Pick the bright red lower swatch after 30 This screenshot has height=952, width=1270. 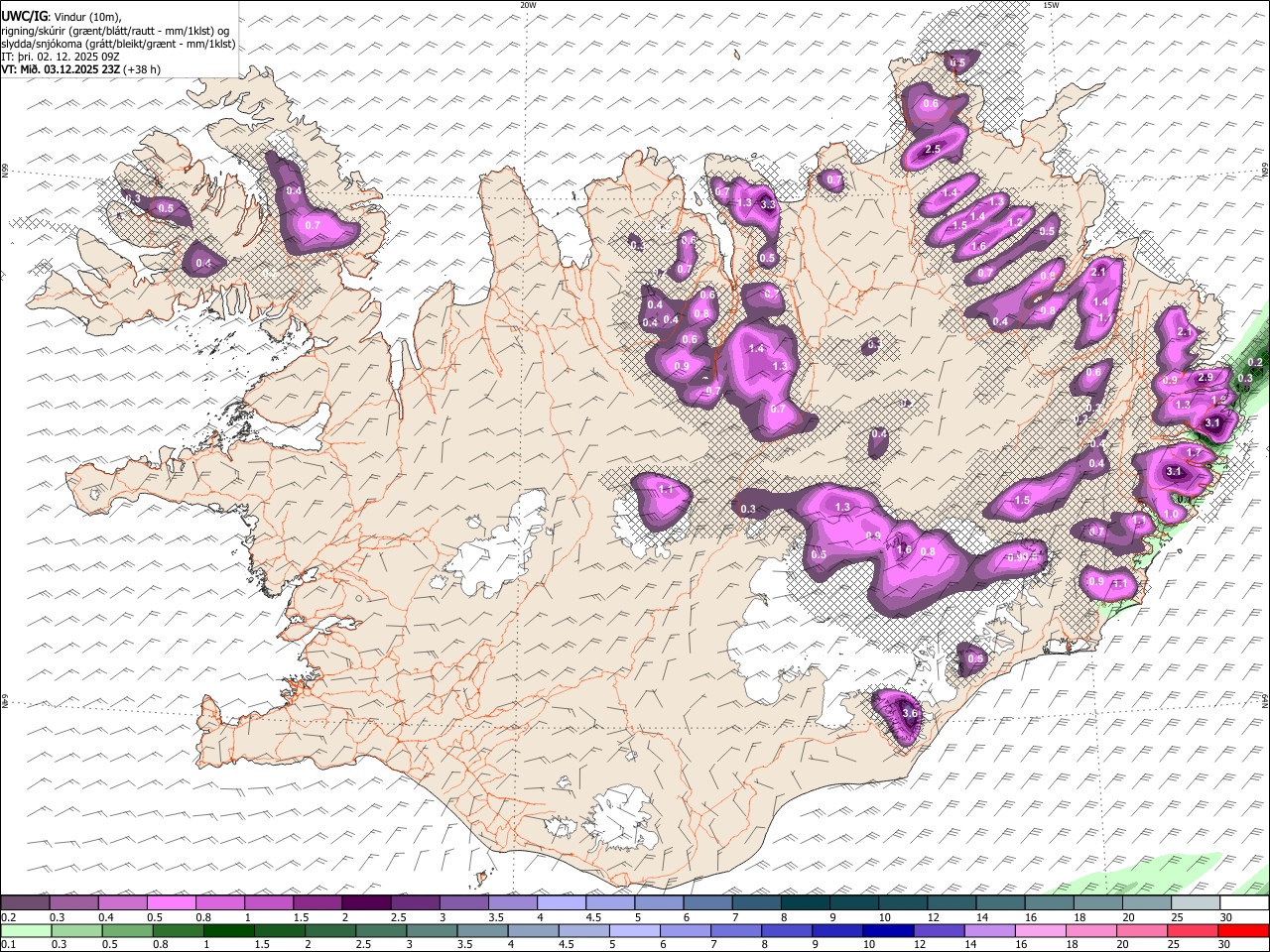1243,931
